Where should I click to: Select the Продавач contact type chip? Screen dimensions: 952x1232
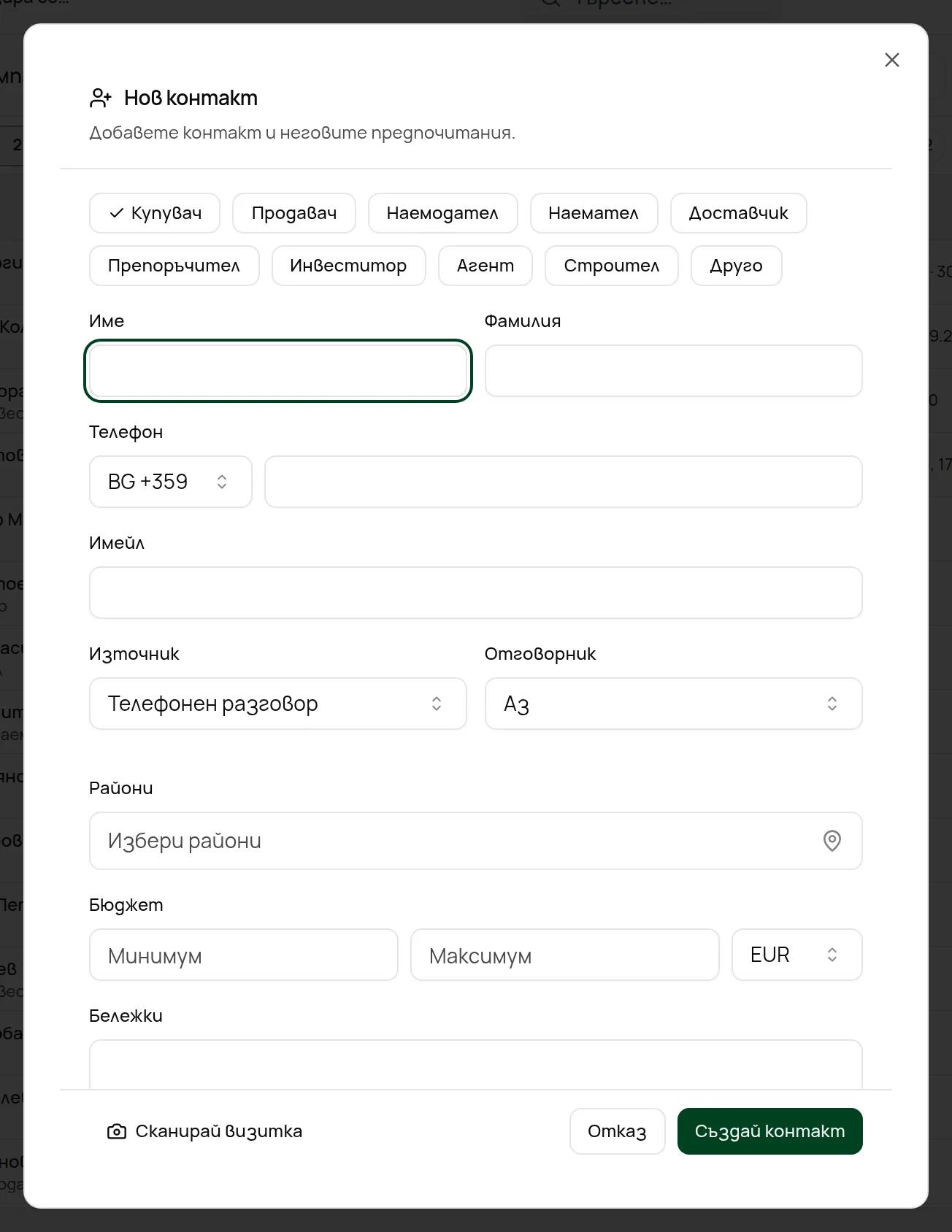click(294, 213)
